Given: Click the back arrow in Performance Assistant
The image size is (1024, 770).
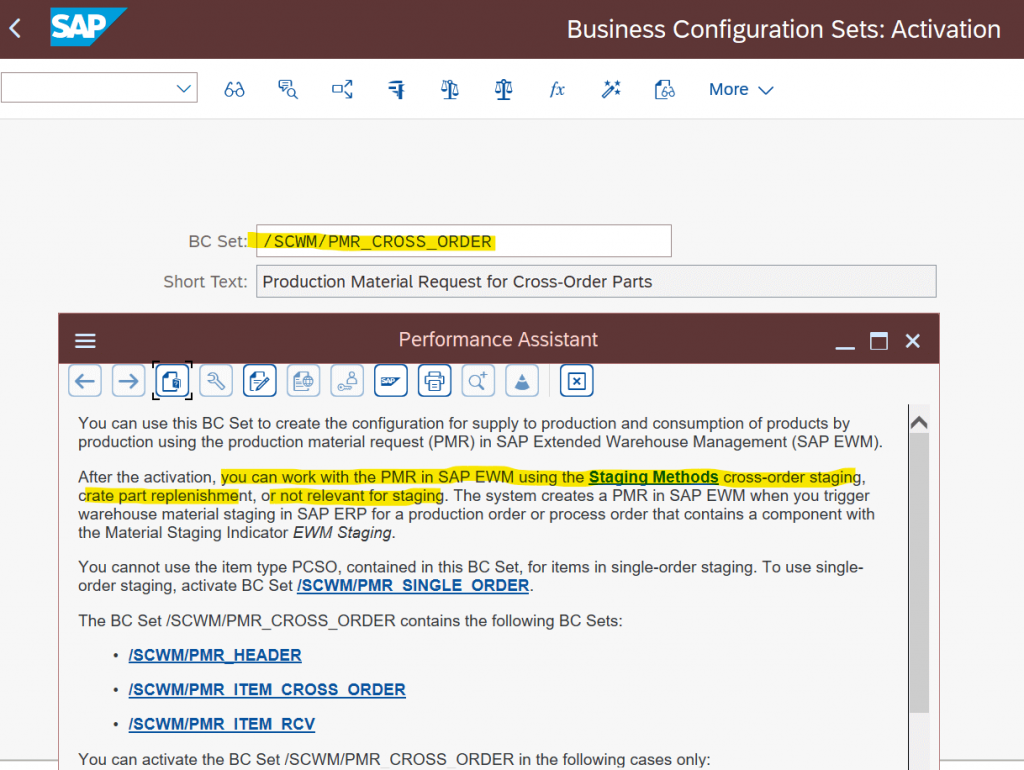Looking at the screenshot, I should [85, 381].
